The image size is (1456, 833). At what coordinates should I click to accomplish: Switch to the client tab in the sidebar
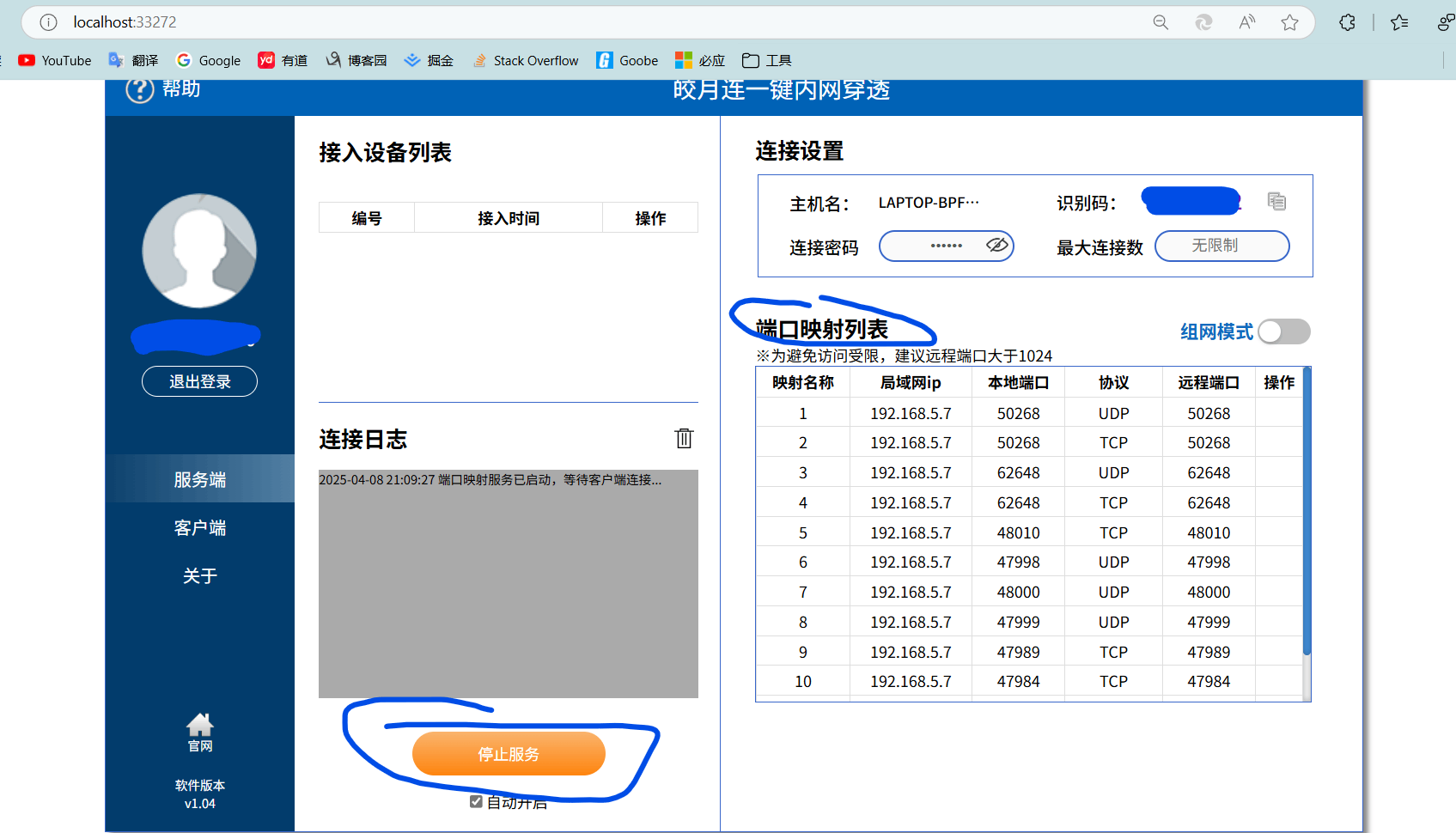(x=199, y=527)
